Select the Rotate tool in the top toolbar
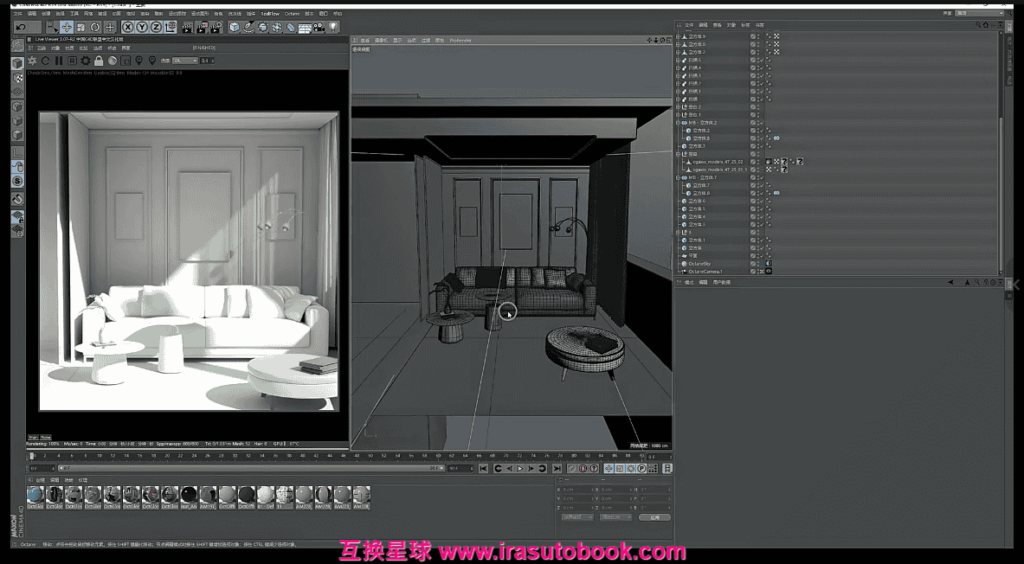 click(x=98, y=27)
